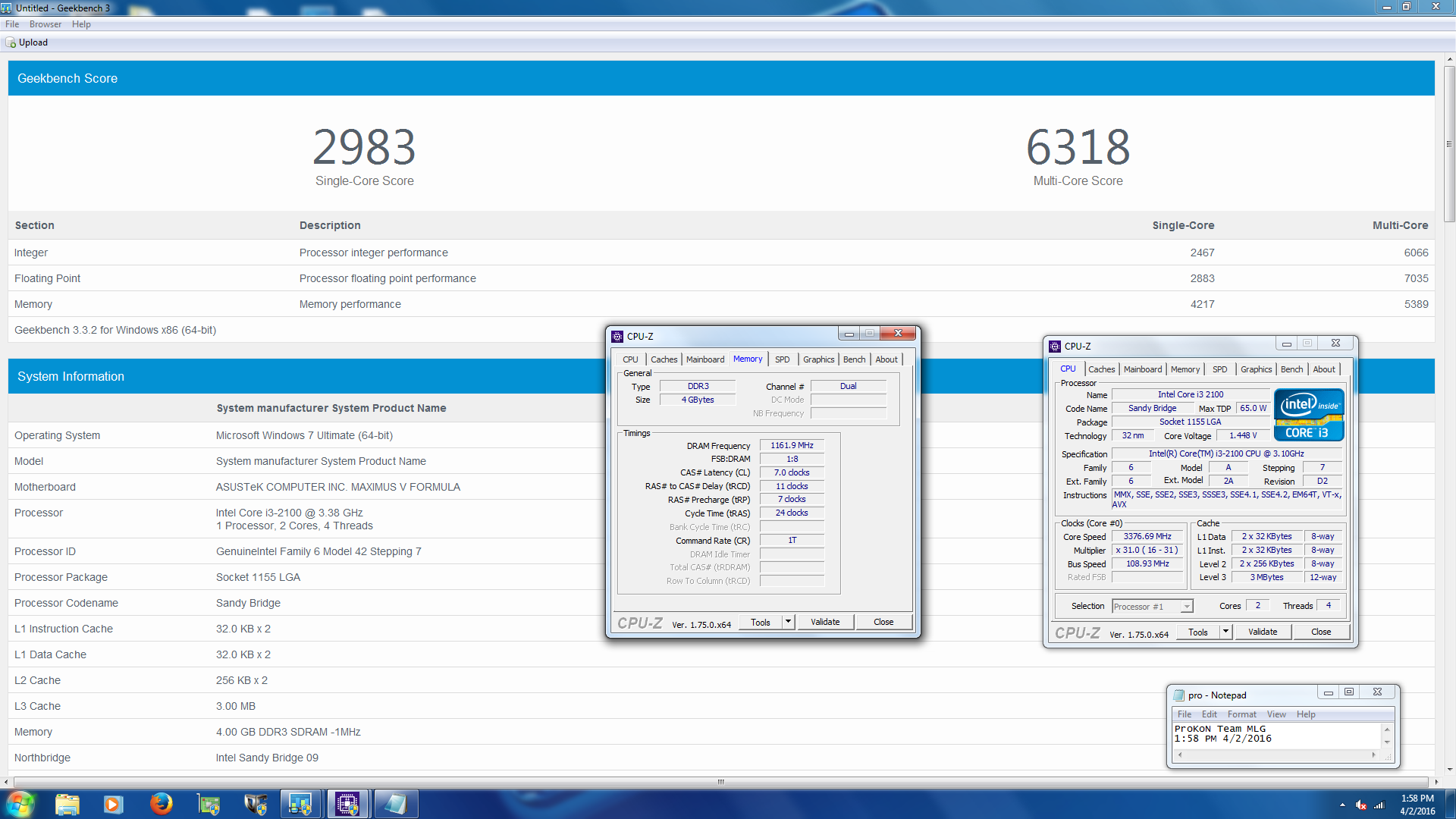Click the title icon of CPU-Z processor window
The height and width of the screenshot is (819, 1456).
[1055, 347]
